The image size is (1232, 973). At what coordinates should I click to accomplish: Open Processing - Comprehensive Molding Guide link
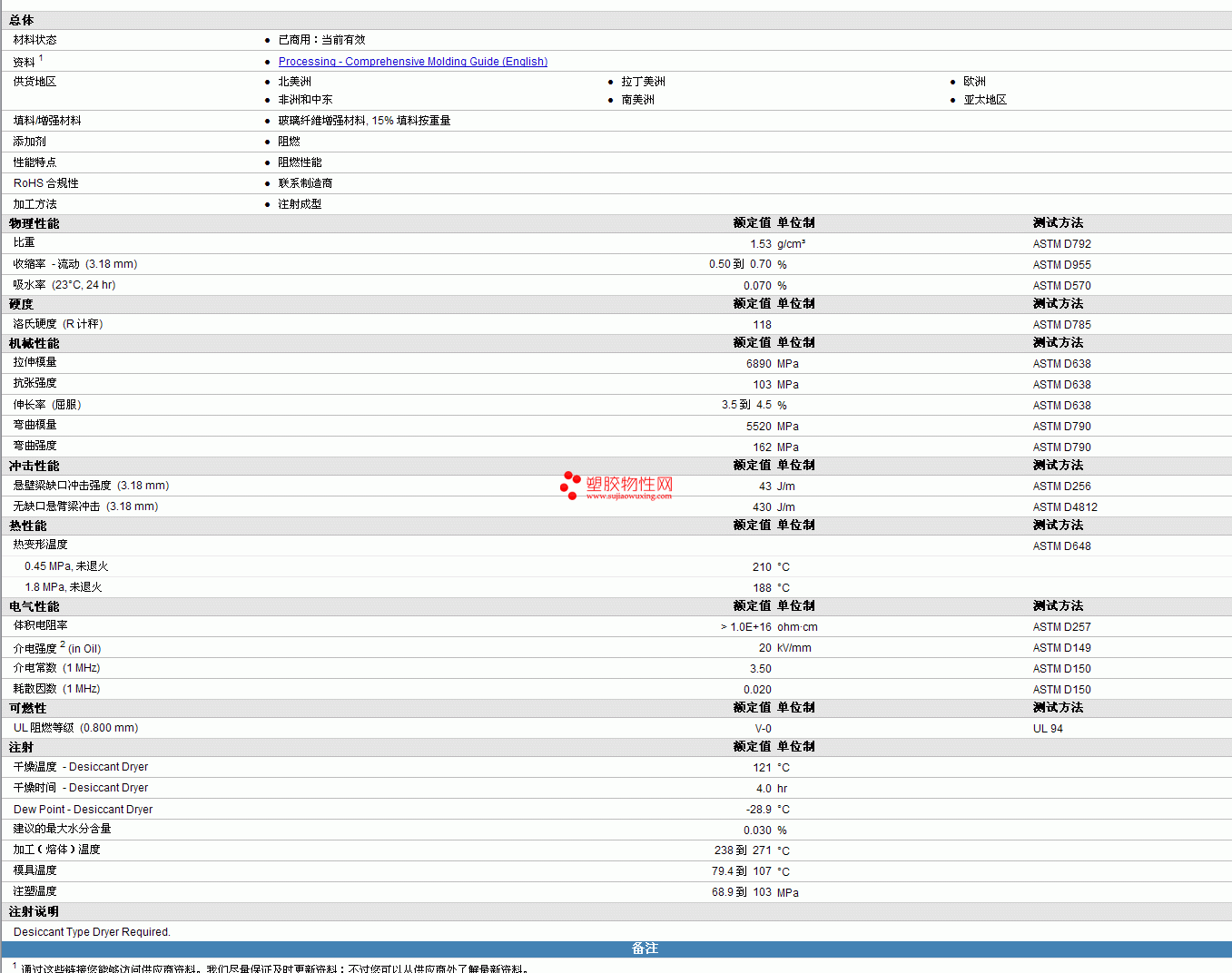click(413, 62)
